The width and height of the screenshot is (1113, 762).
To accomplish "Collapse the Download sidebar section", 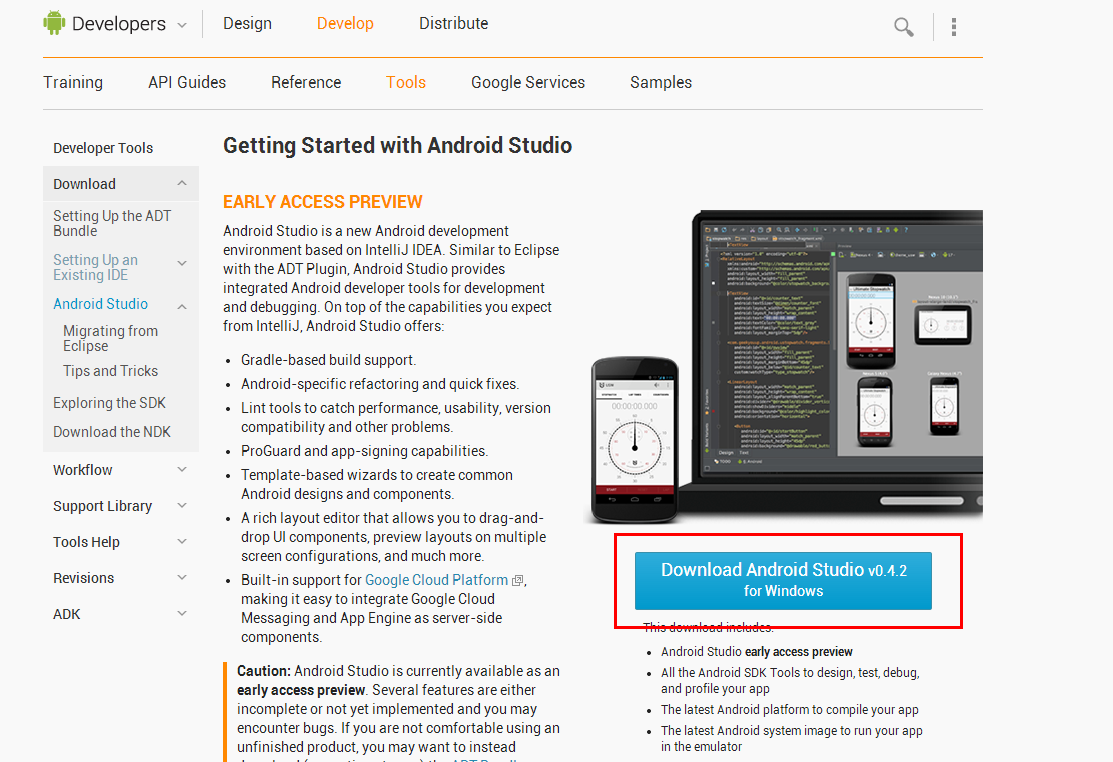I will 181,183.
